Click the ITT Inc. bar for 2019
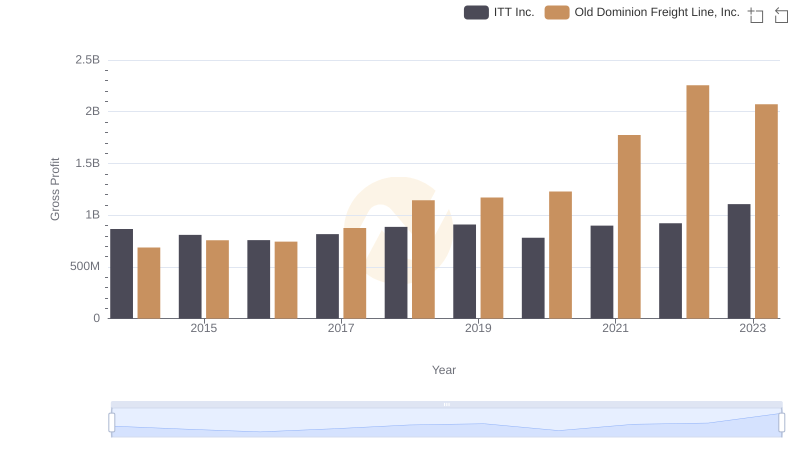Screen dimensions: 800x461 pos(464,272)
